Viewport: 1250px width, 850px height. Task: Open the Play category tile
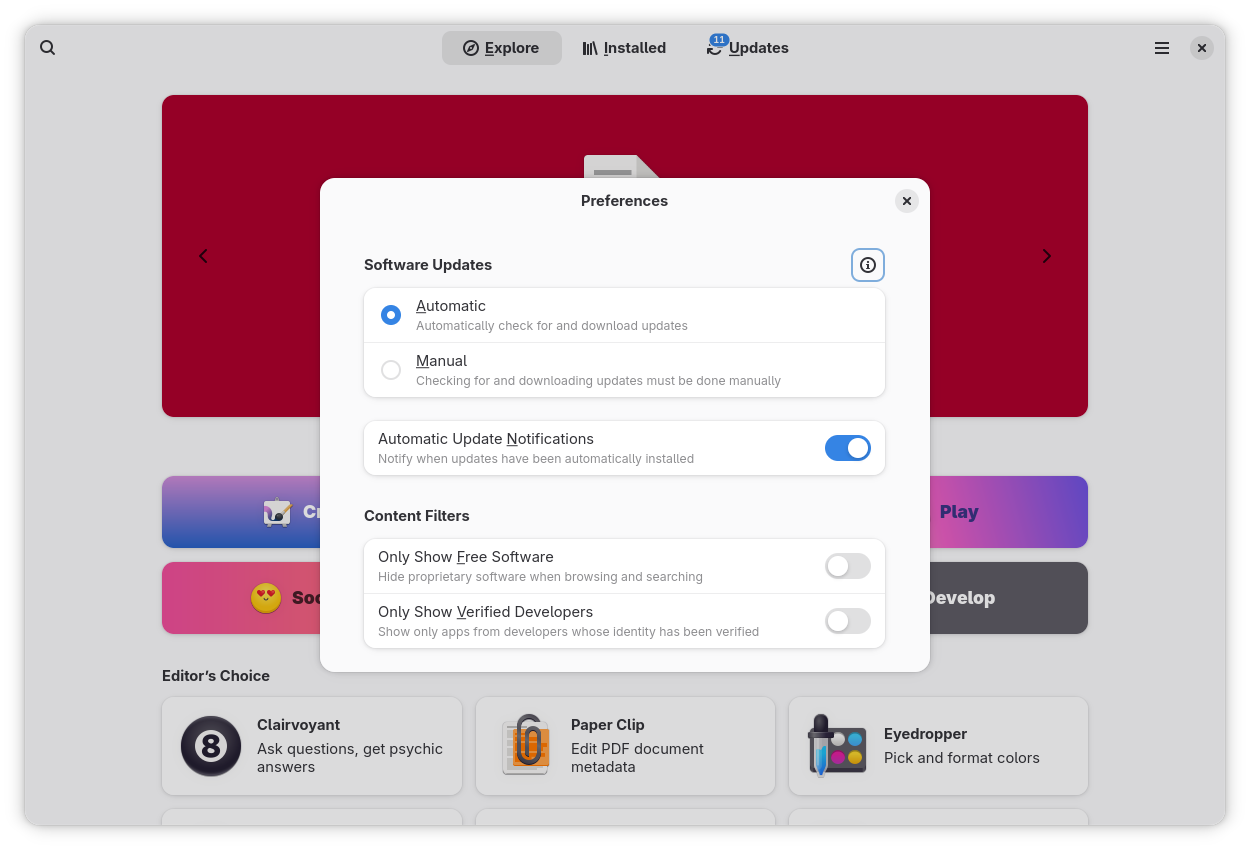click(1008, 512)
